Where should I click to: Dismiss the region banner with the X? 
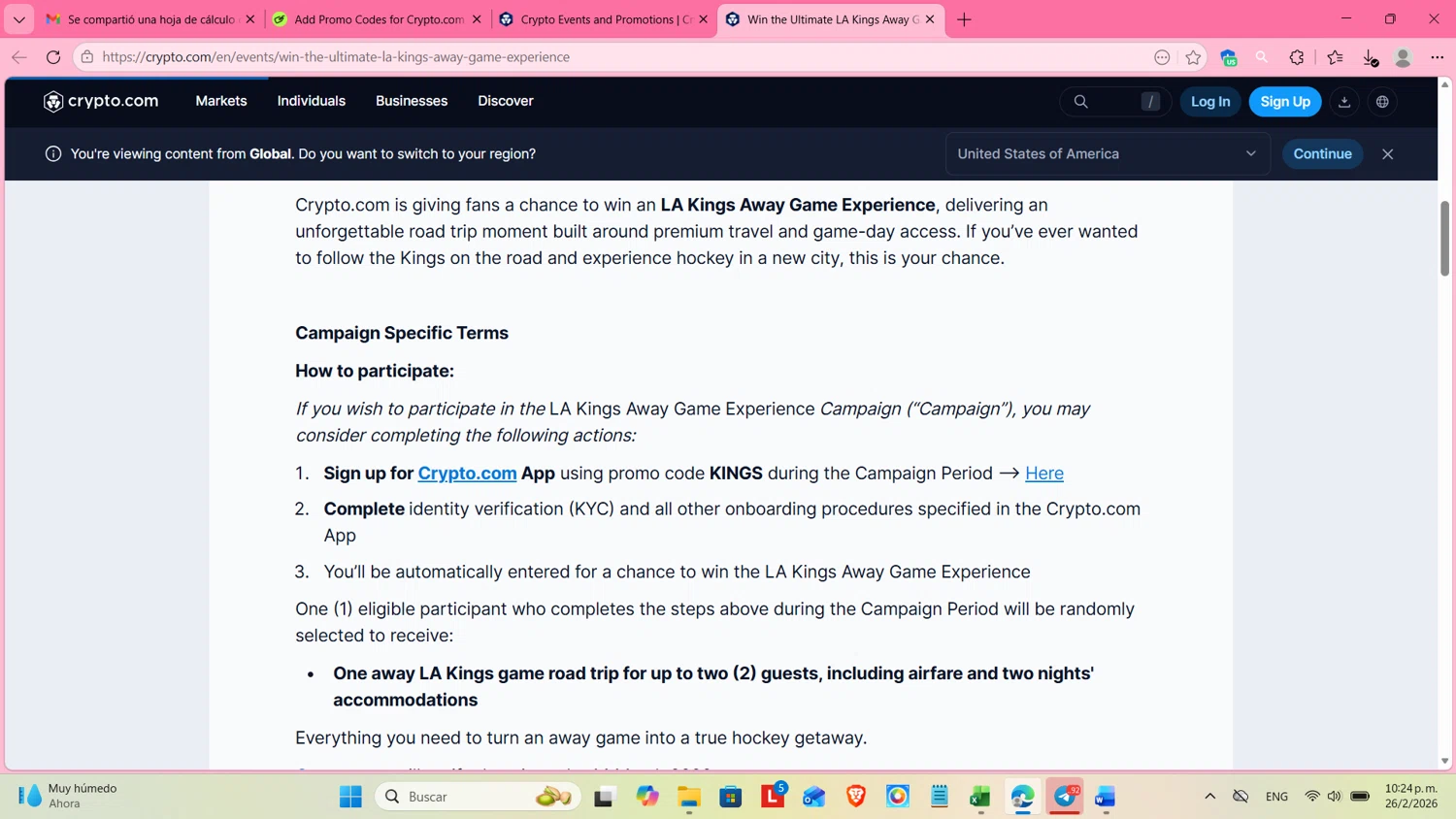[1388, 154]
